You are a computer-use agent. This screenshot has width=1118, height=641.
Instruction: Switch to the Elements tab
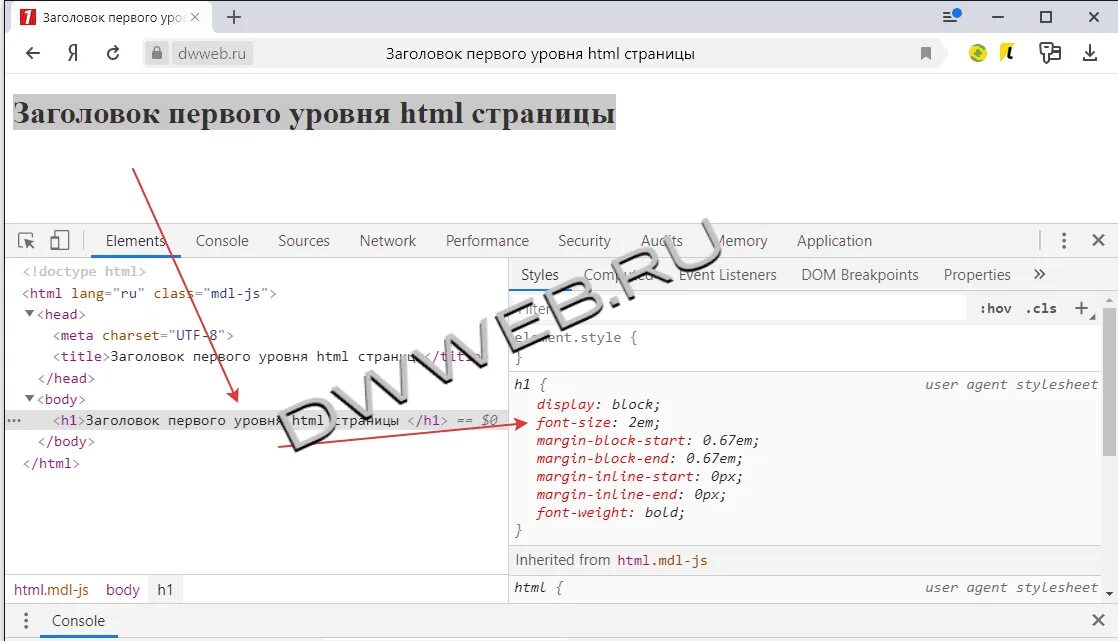point(135,241)
